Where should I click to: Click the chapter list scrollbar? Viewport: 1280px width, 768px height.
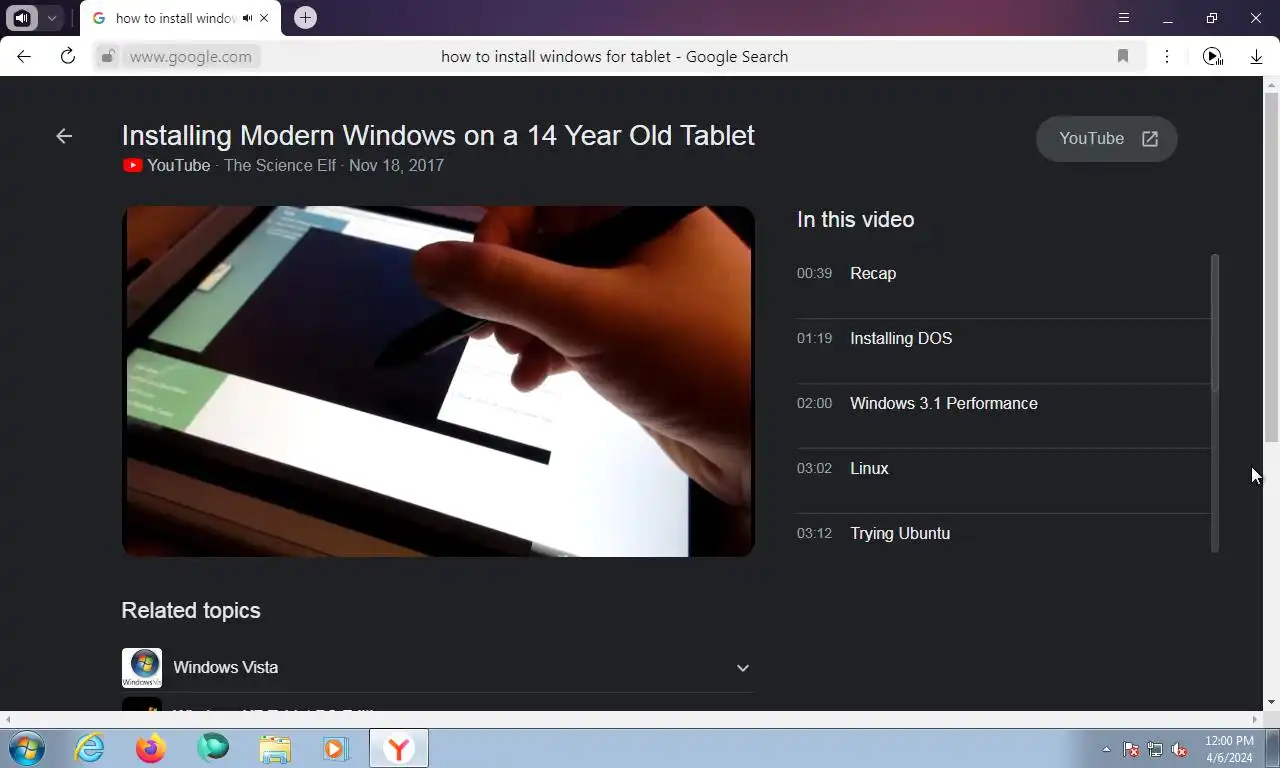point(1215,322)
